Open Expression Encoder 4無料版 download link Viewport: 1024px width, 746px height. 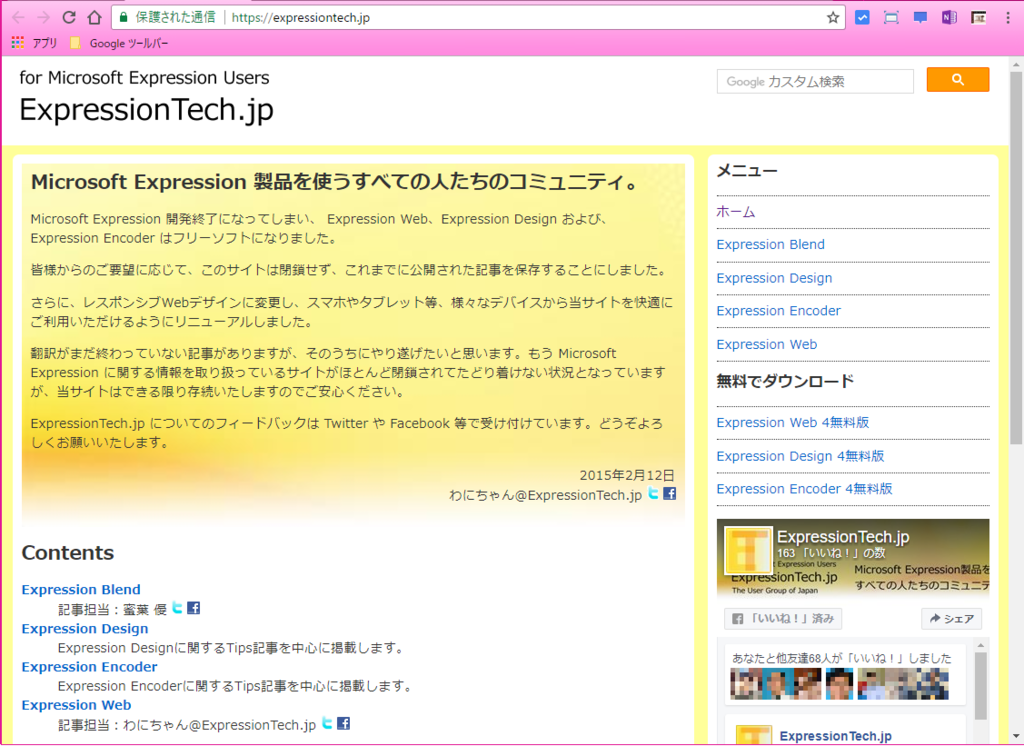(x=805, y=489)
